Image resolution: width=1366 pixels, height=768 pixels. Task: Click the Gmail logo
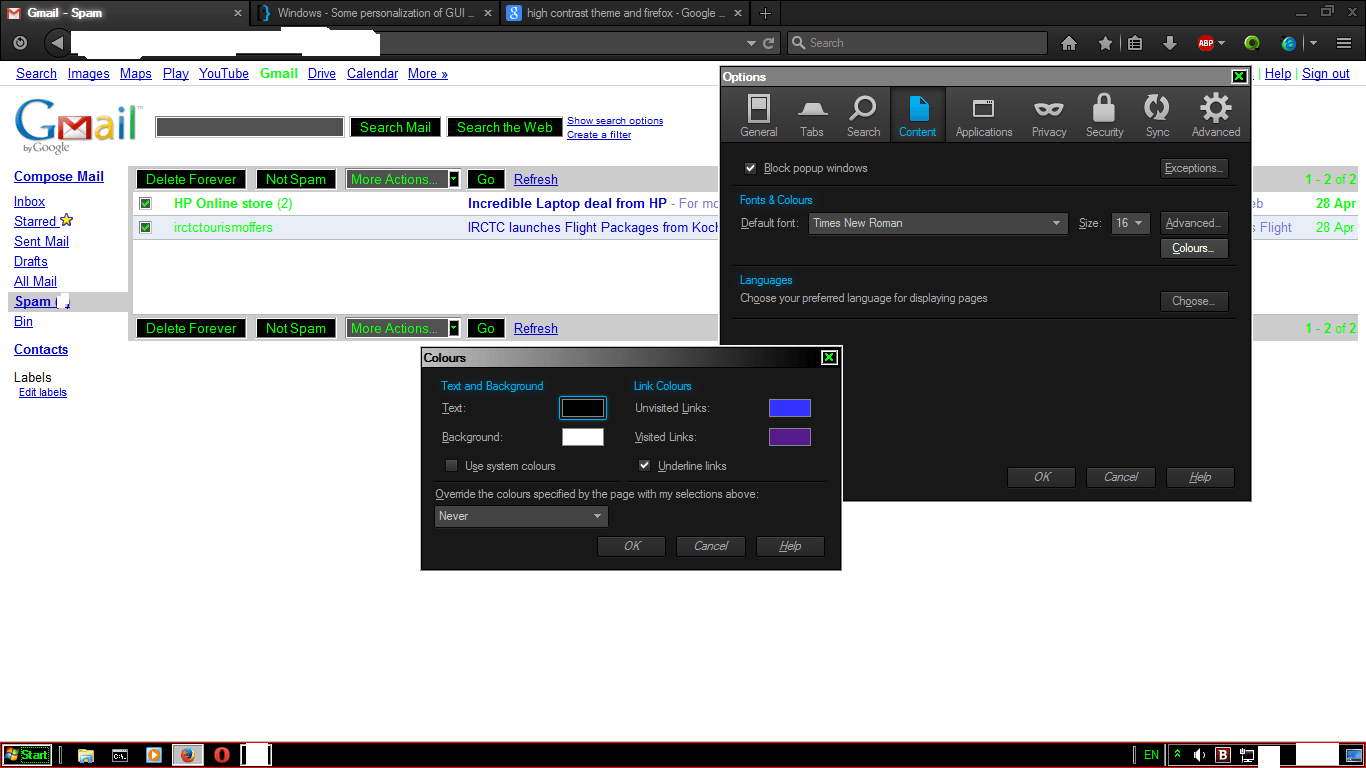point(78,127)
